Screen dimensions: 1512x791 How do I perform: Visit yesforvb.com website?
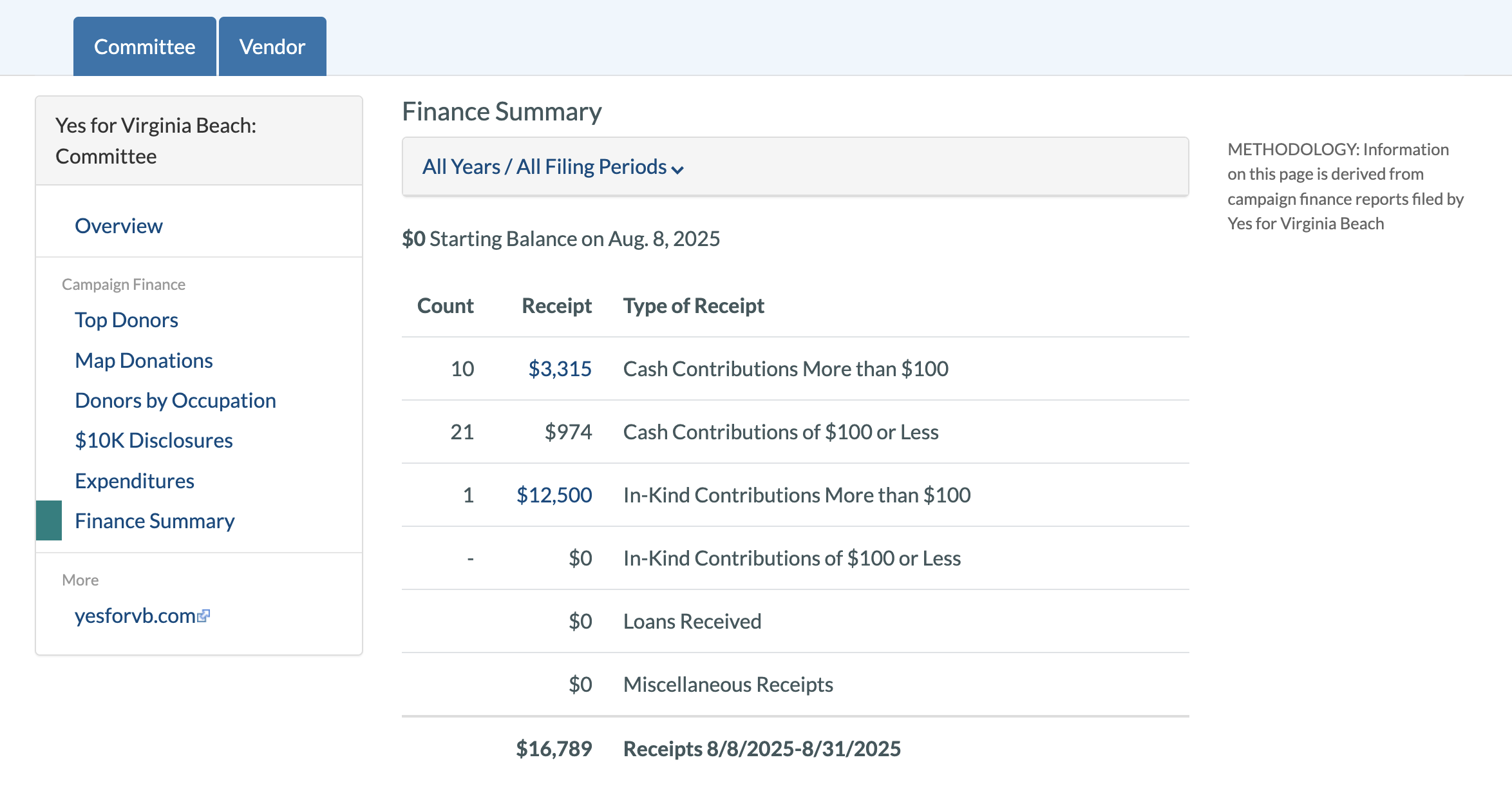tap(135, 615)
